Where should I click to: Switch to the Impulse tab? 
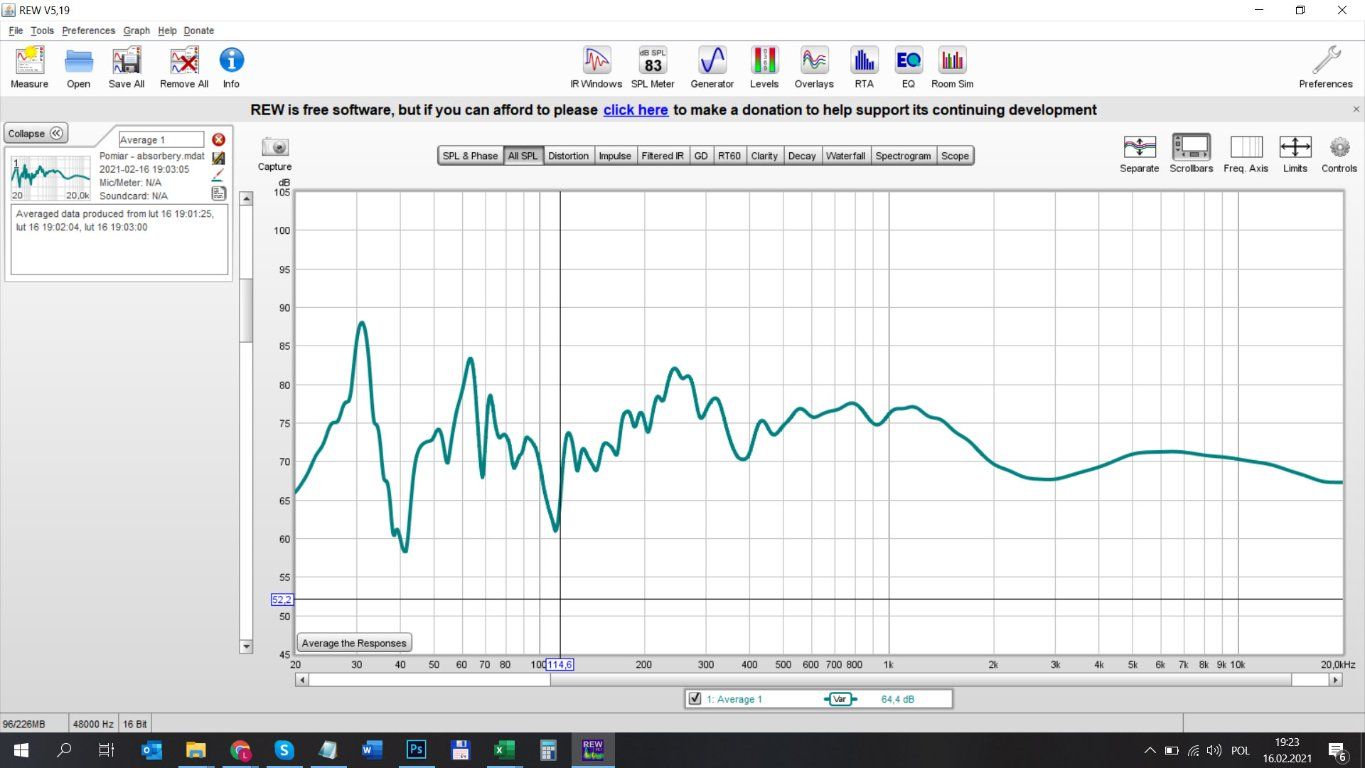615,156
